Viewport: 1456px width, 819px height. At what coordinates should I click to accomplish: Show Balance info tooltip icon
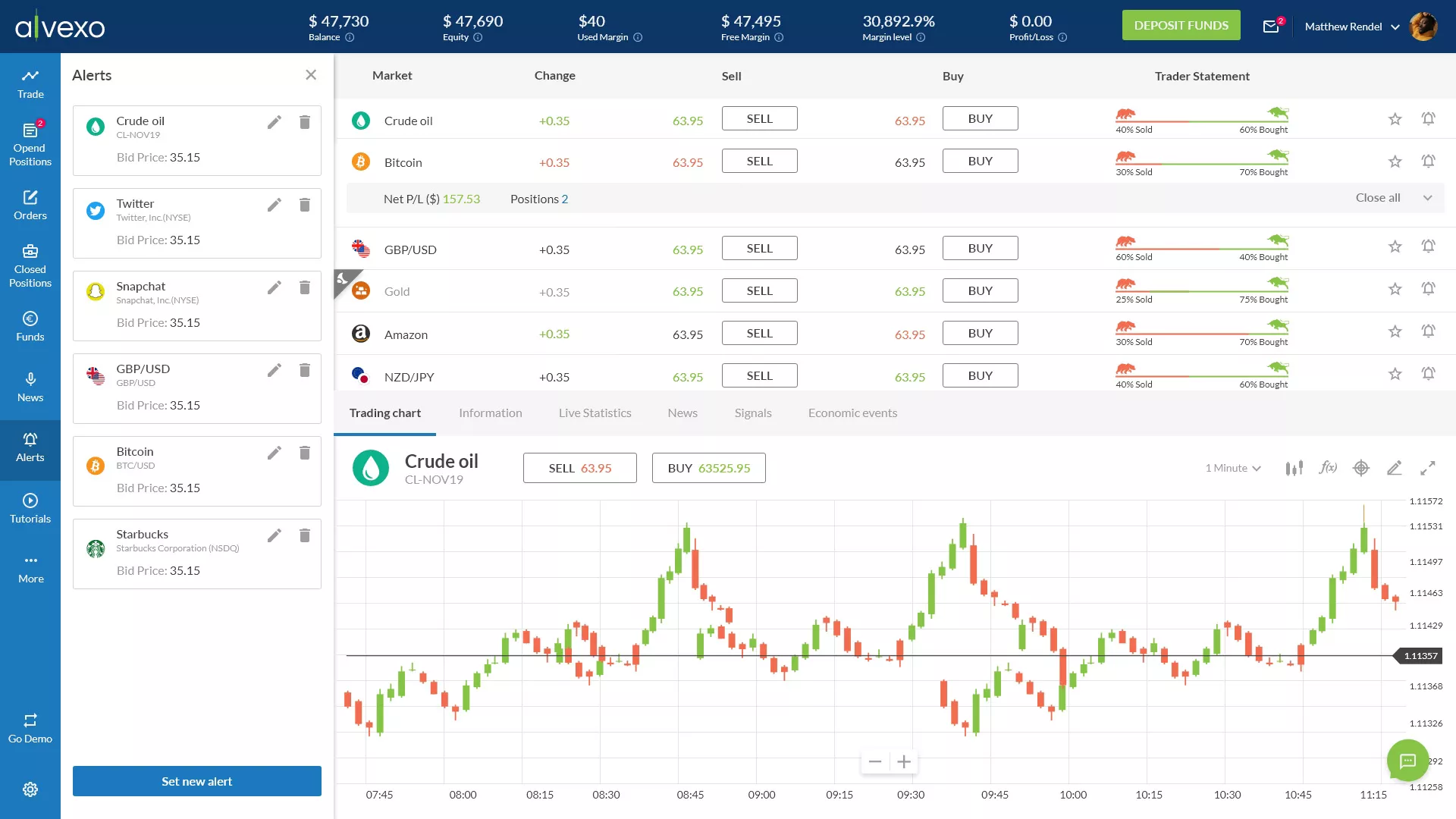tap(350, 37)
